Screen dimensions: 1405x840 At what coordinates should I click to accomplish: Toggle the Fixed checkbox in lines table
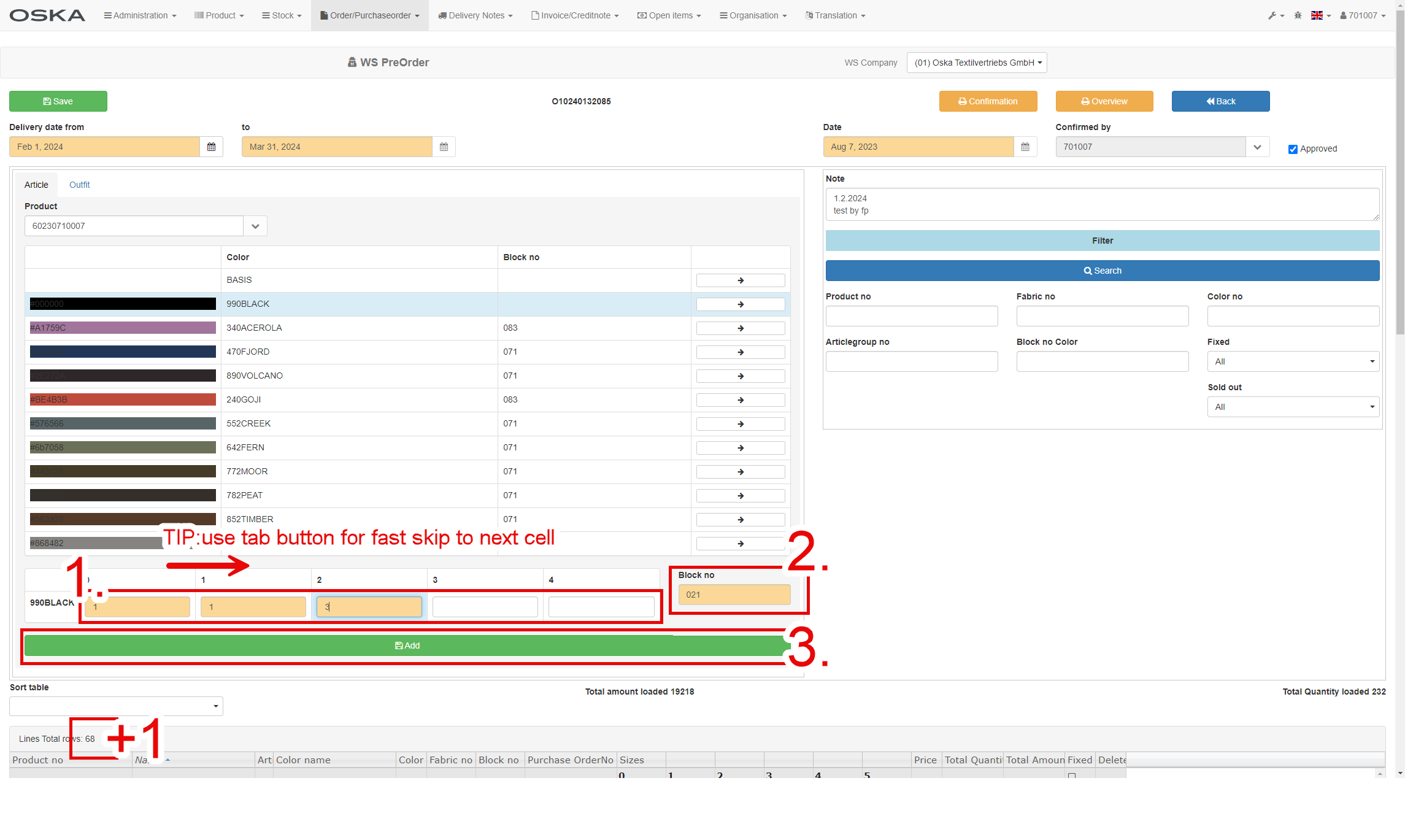pos(1072,775)
